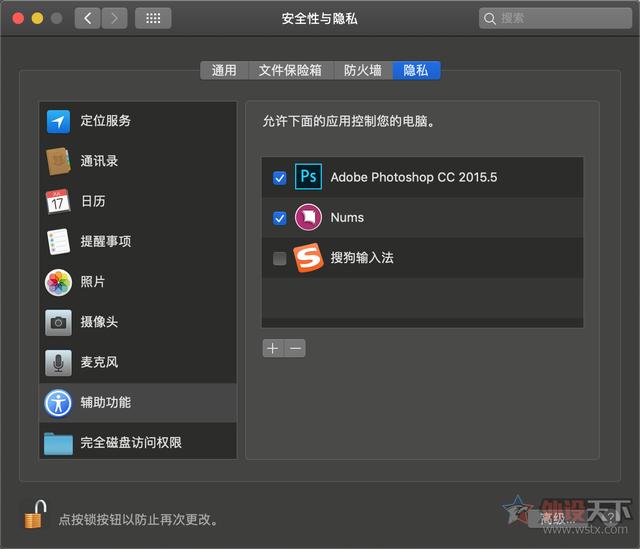Click the 完全磁盘访问权限 folder icon
Image resolution: width=640 pixels, height=549 pixels.
point(58,442)
